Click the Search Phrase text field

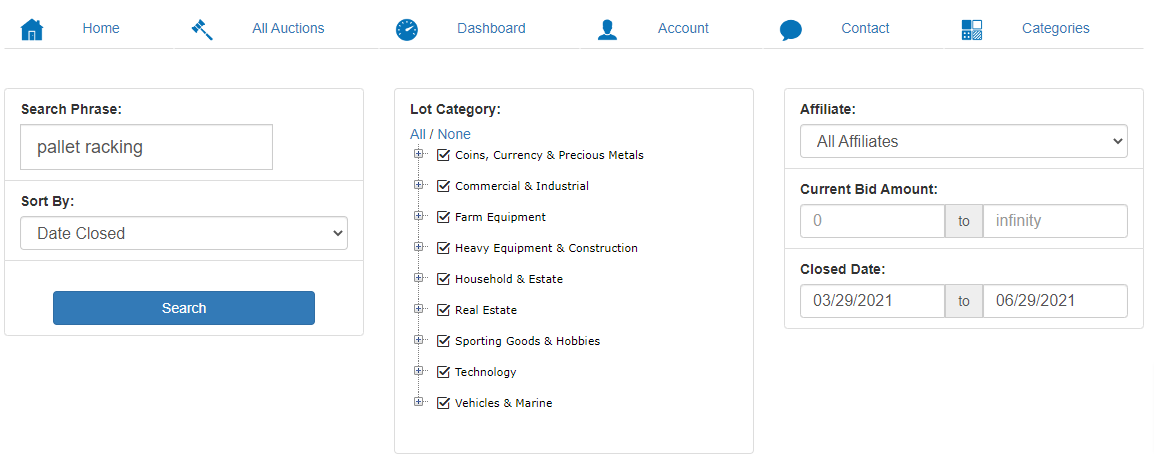[x=147, y=147]
